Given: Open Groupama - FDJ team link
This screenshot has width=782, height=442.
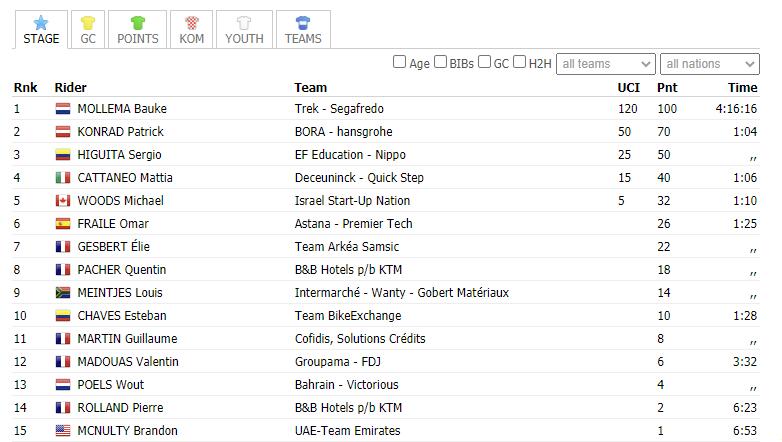Looking at the screenshot, I should tap(338, 362).
